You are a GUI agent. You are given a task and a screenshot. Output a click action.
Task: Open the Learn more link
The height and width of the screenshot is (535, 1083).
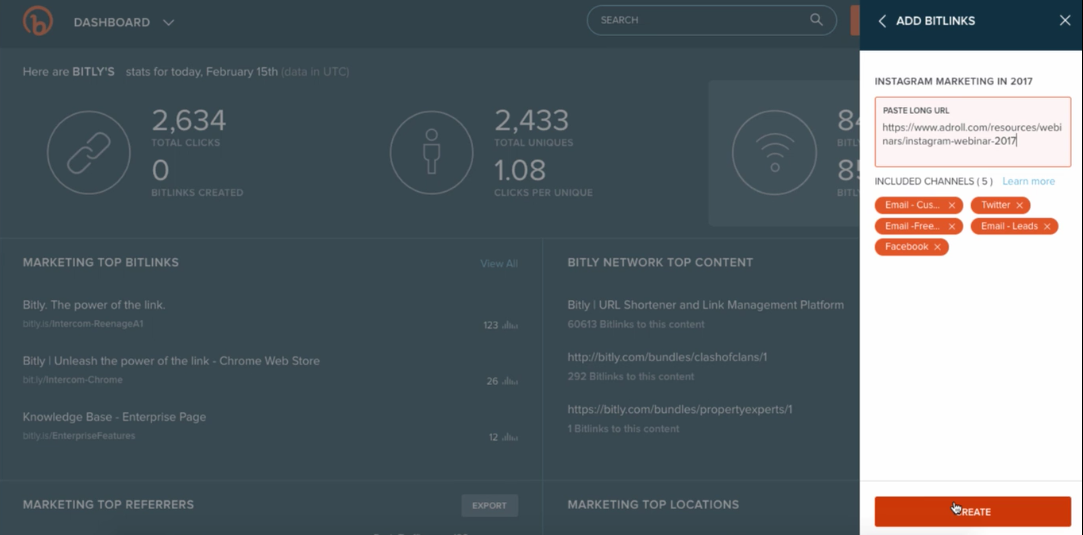(x=1028, y=182)
